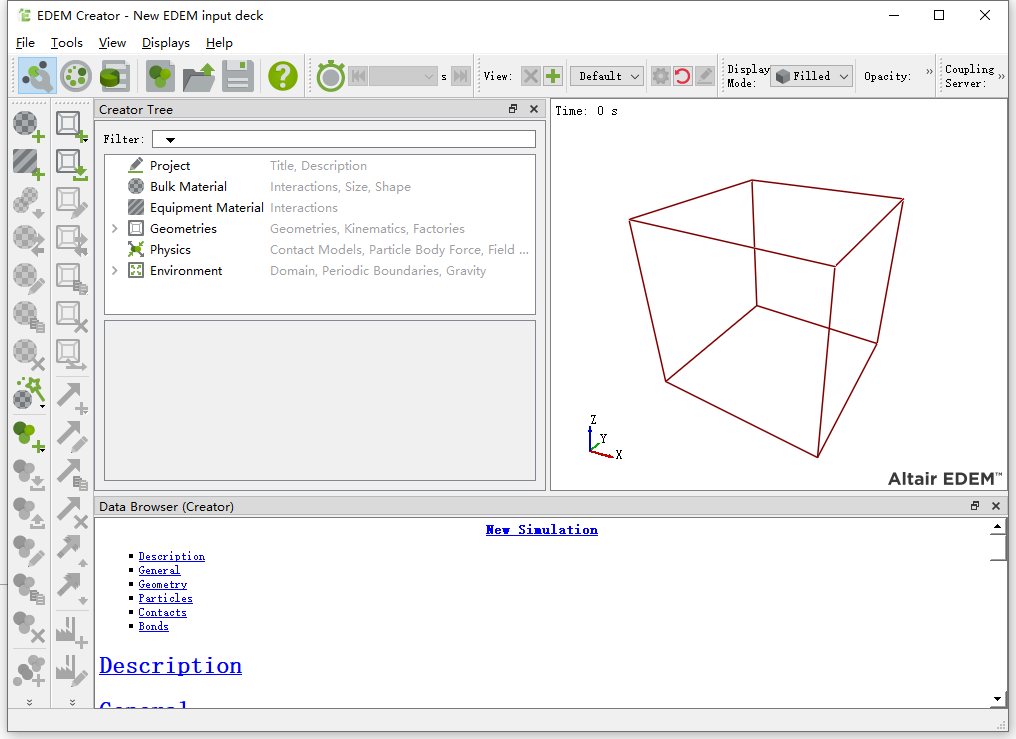Open the particle wizard wand icon
The image size is (1016, 739).
[30, 393]
